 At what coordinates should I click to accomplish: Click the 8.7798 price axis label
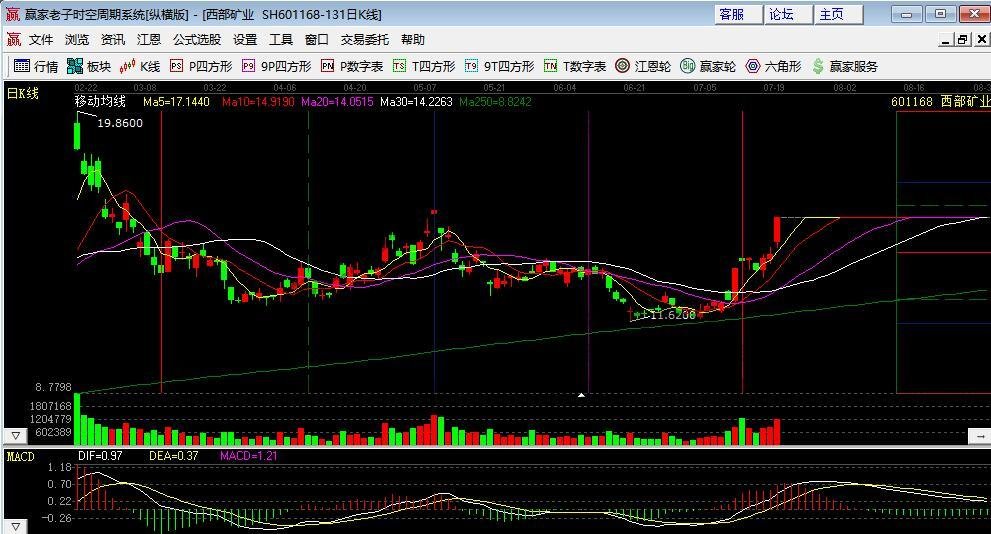pyautogui.click(x=53, y=387)
